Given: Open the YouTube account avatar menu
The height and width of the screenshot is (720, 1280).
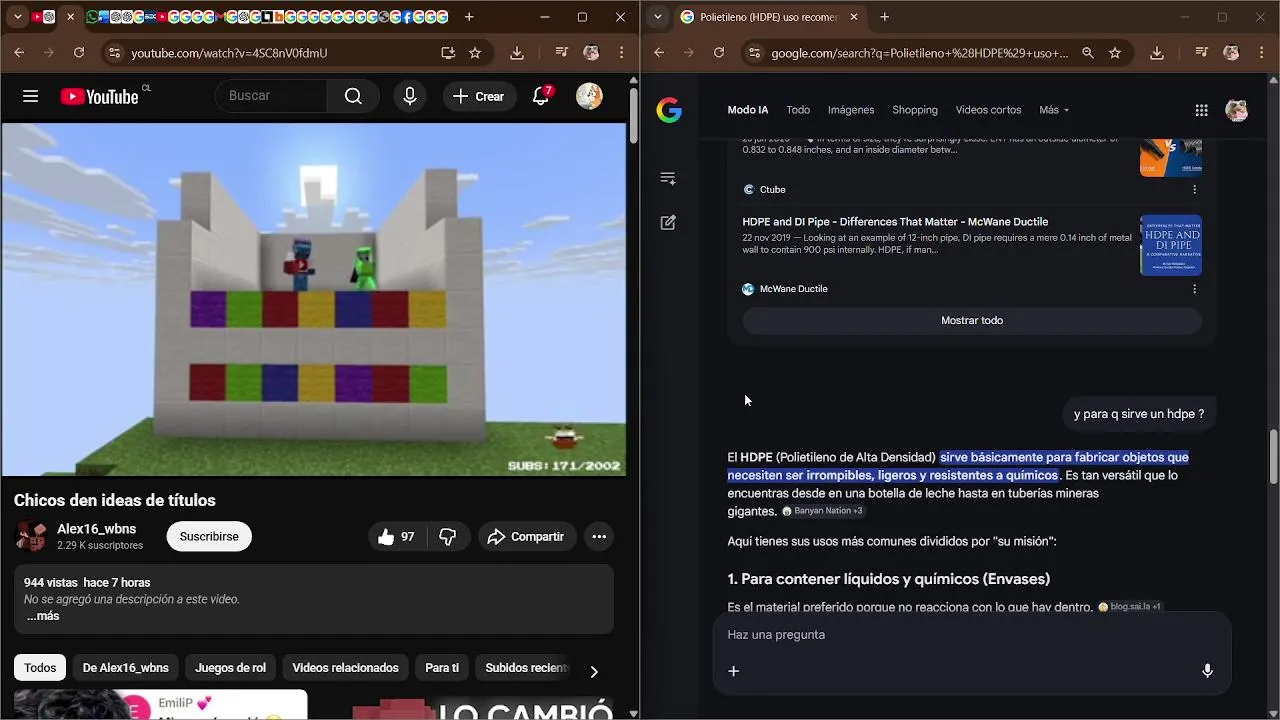Looking at the screenshot, I should point(589,96).
